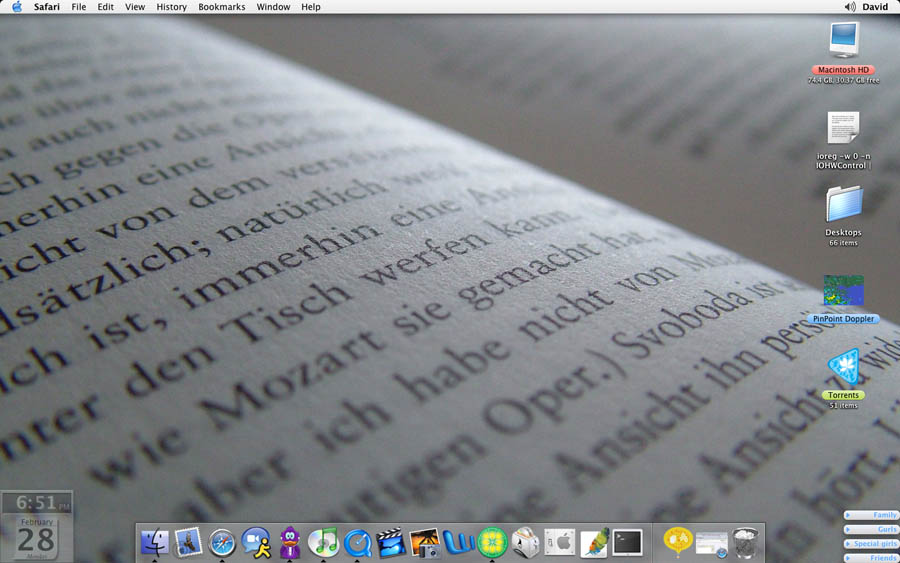The image size is (900, 563).
Task: Open the feather quill app icon
Action: pyautogui.click(x=593, y=542)
